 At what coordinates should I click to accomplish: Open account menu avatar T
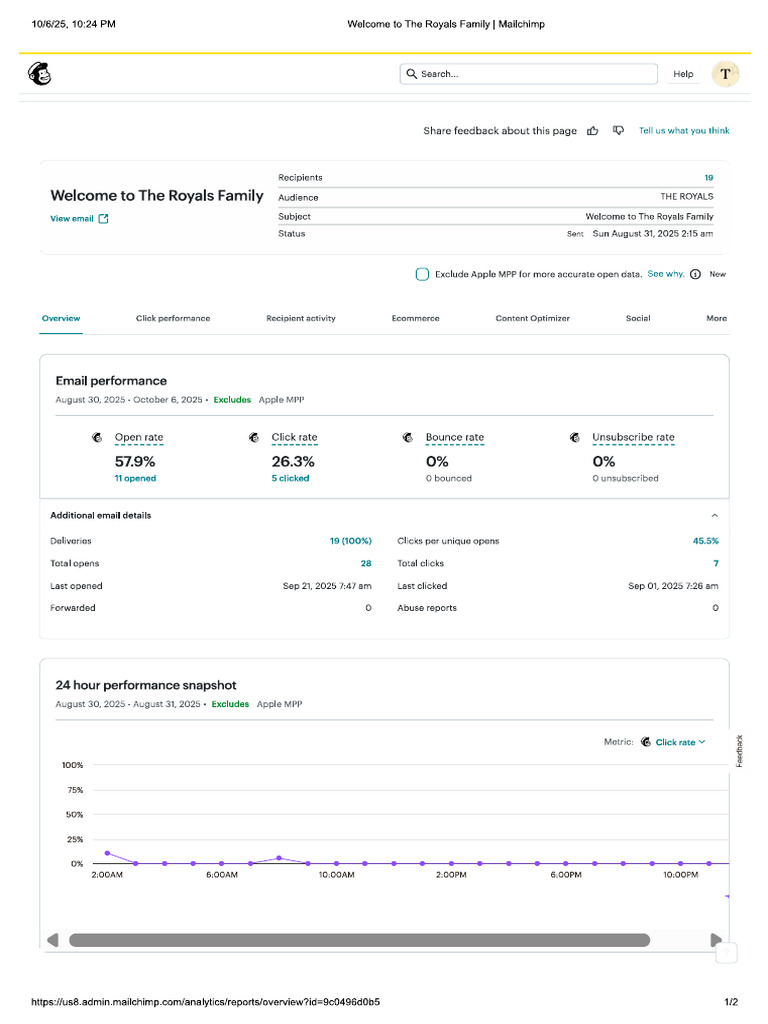click(725, 74)
